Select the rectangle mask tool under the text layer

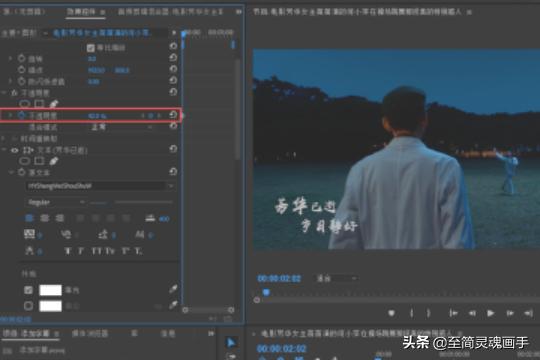[39, 161]
